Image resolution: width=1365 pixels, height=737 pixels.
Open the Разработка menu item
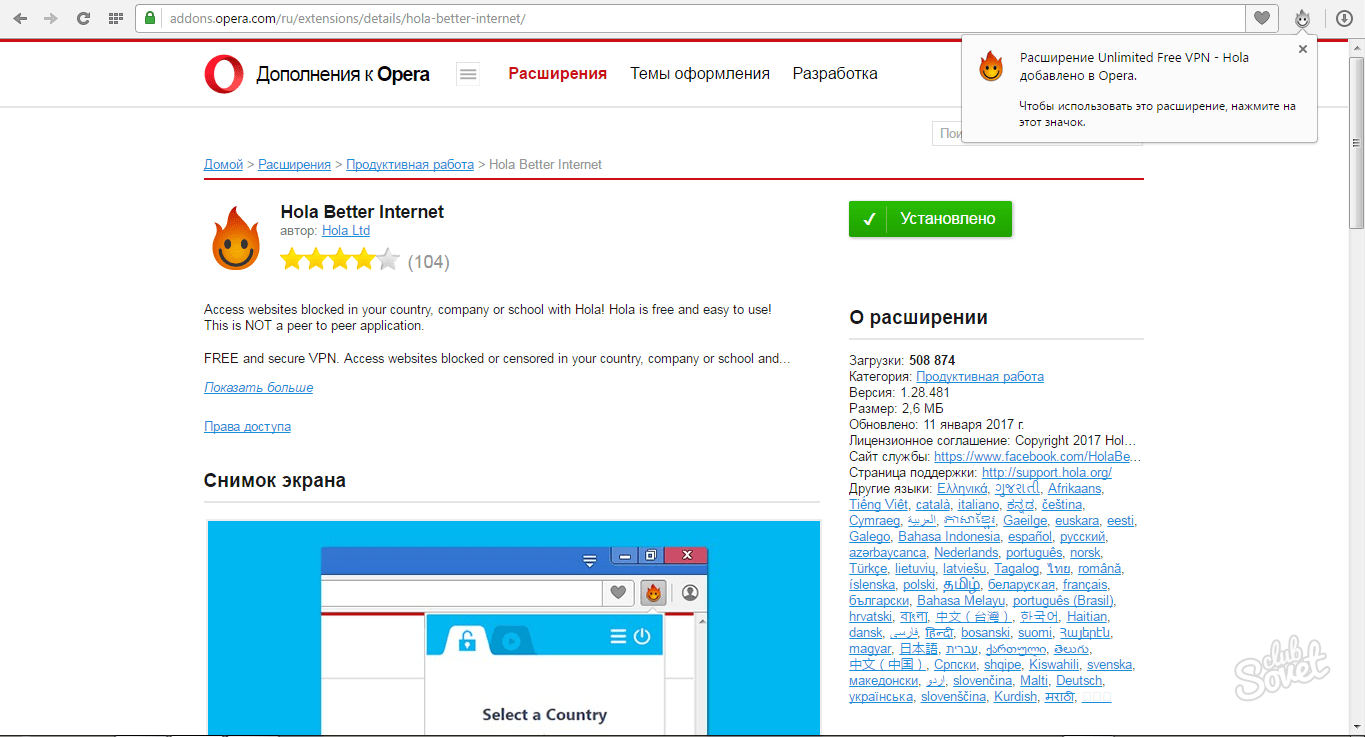[x=835, y=74]
